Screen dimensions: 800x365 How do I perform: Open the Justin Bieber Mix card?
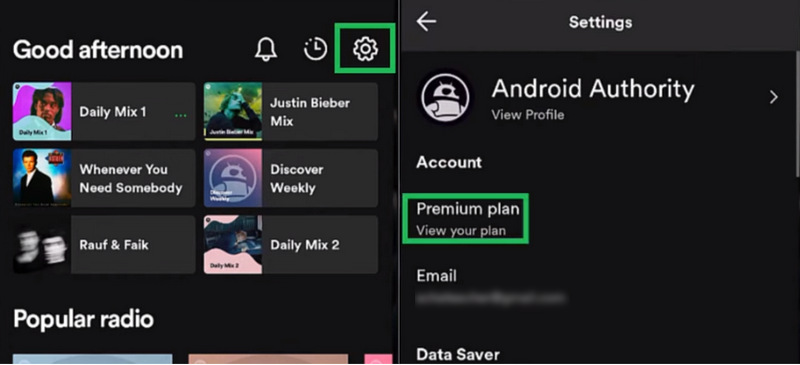click(x=291, y=111)
